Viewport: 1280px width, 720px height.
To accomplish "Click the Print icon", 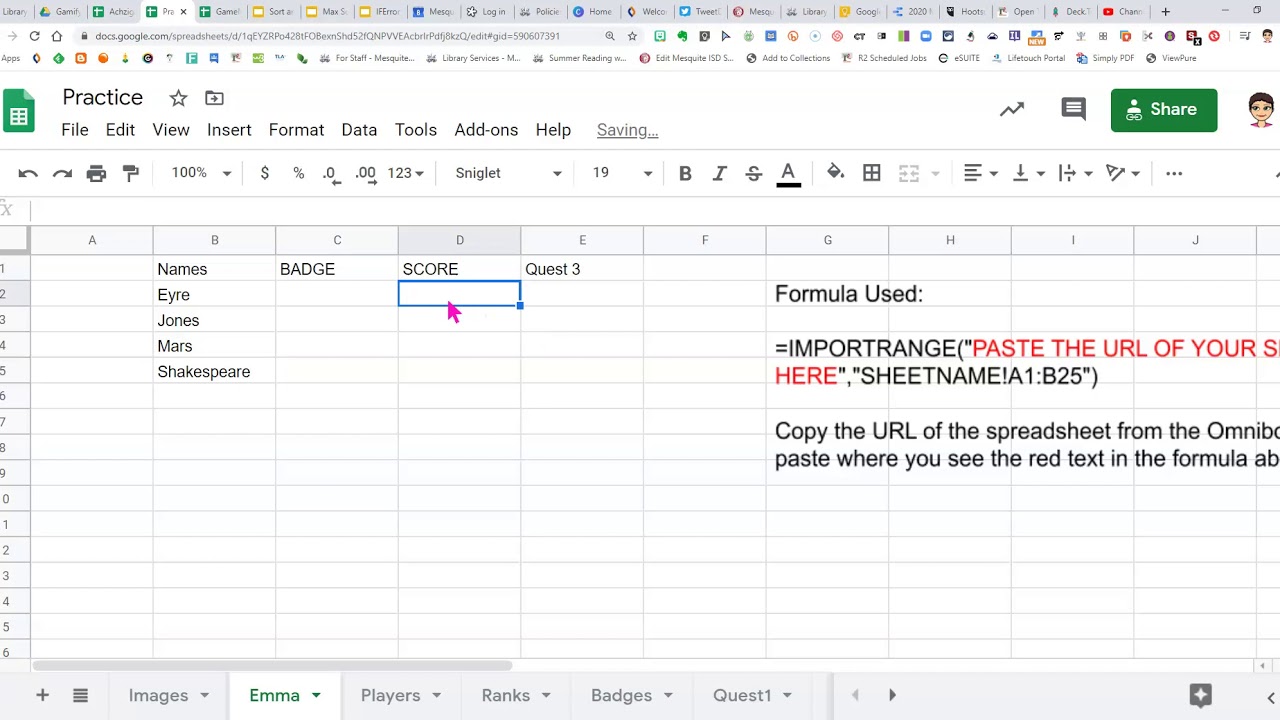I will click(x=96, y=173).
